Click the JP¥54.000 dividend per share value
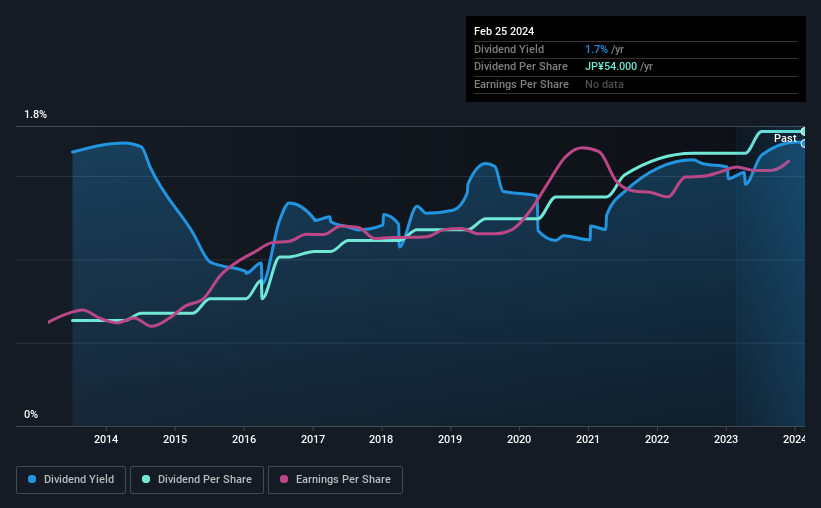Screen dimensions: 821x508 pos(611,67)
